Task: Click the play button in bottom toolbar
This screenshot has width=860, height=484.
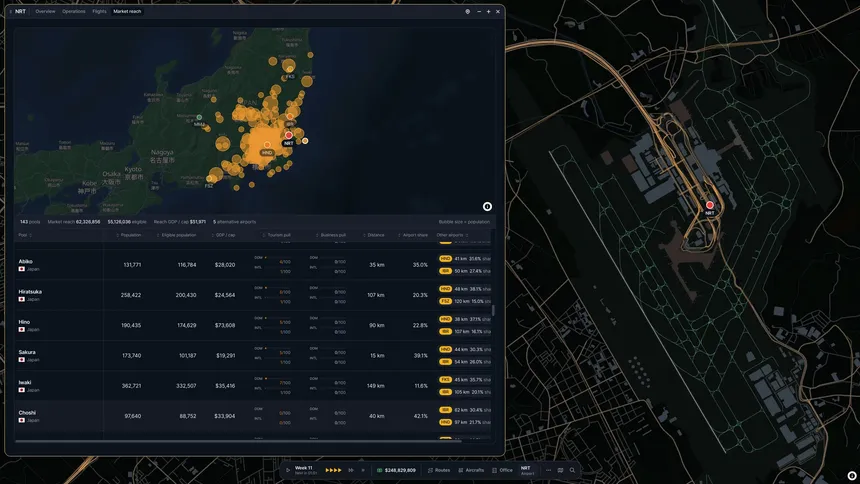Action: pos(287,470)
